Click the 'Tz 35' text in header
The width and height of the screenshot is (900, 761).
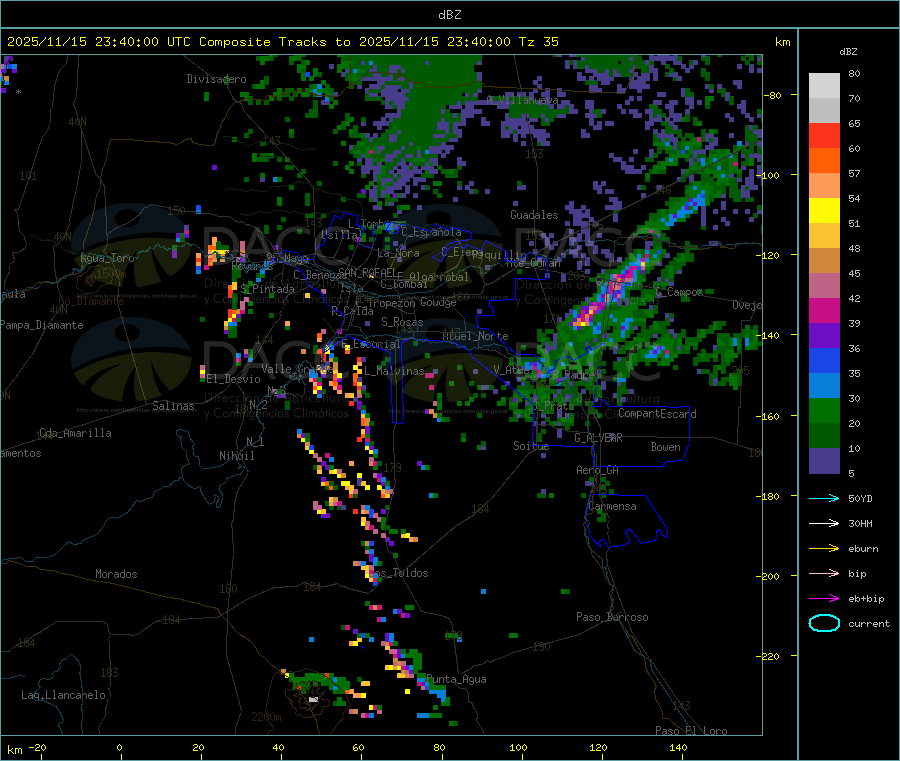pyautogui.click(x=538, y=42)
